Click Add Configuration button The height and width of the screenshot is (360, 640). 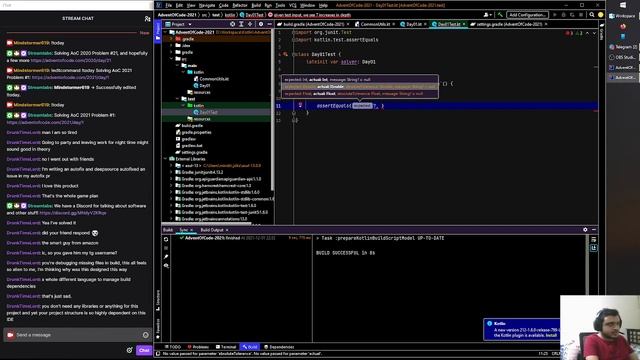[527, 15]
